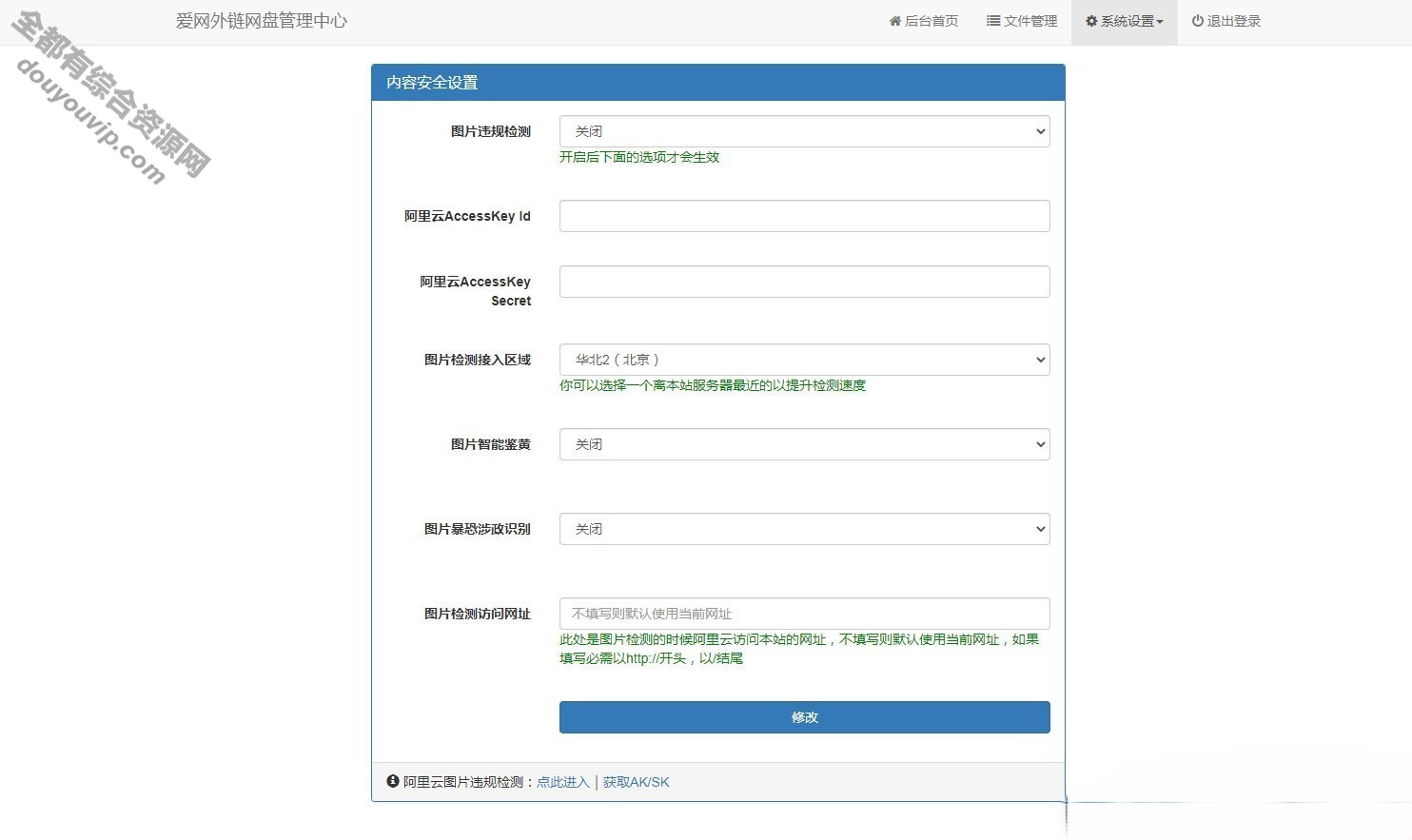The image size is (1412, 840).
Task: Click the 图片智能鉴黄 field label
Action: pyautogui.click(x=491, y=444)
